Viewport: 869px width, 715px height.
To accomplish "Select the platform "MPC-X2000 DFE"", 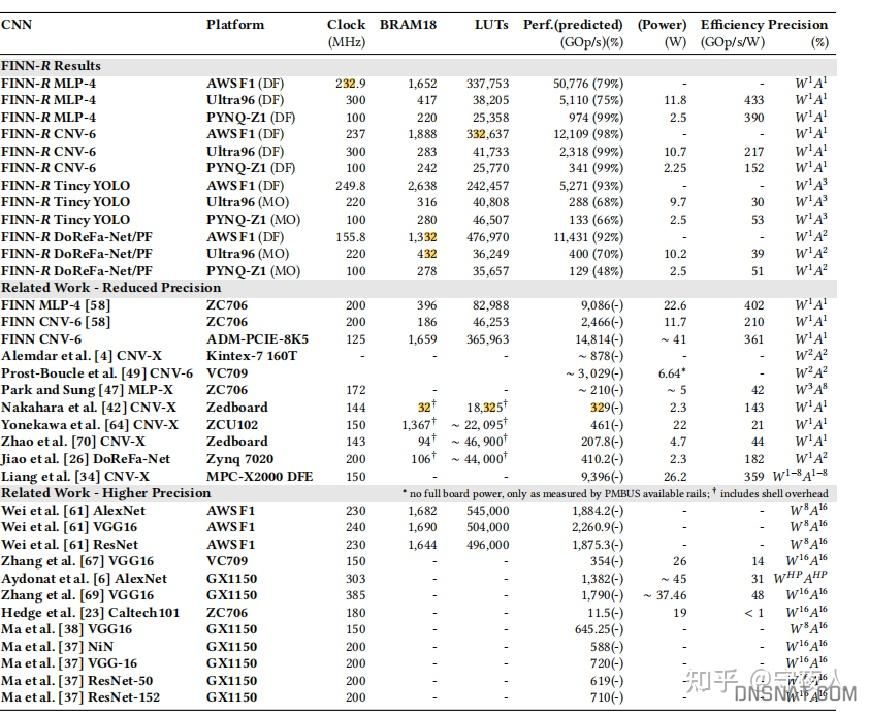I will [x=259, y=477].
